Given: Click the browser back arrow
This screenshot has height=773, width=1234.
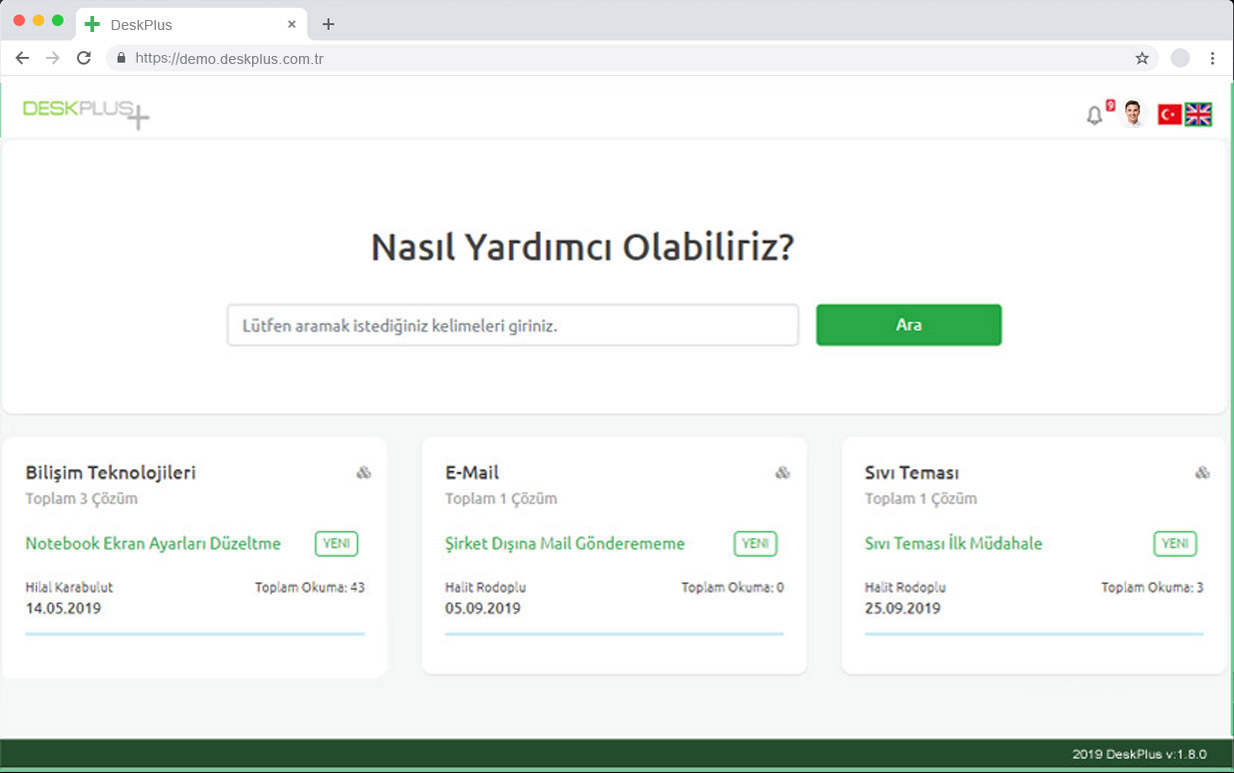Looking at the screenshot, I should coord(22,58).
